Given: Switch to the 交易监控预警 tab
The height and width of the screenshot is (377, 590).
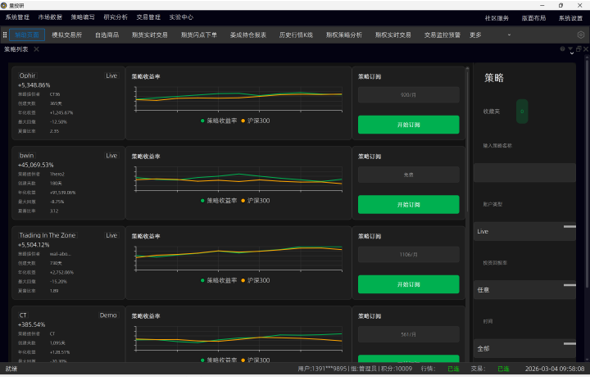Looking at the screenshot, I should (x=442, y=35).
